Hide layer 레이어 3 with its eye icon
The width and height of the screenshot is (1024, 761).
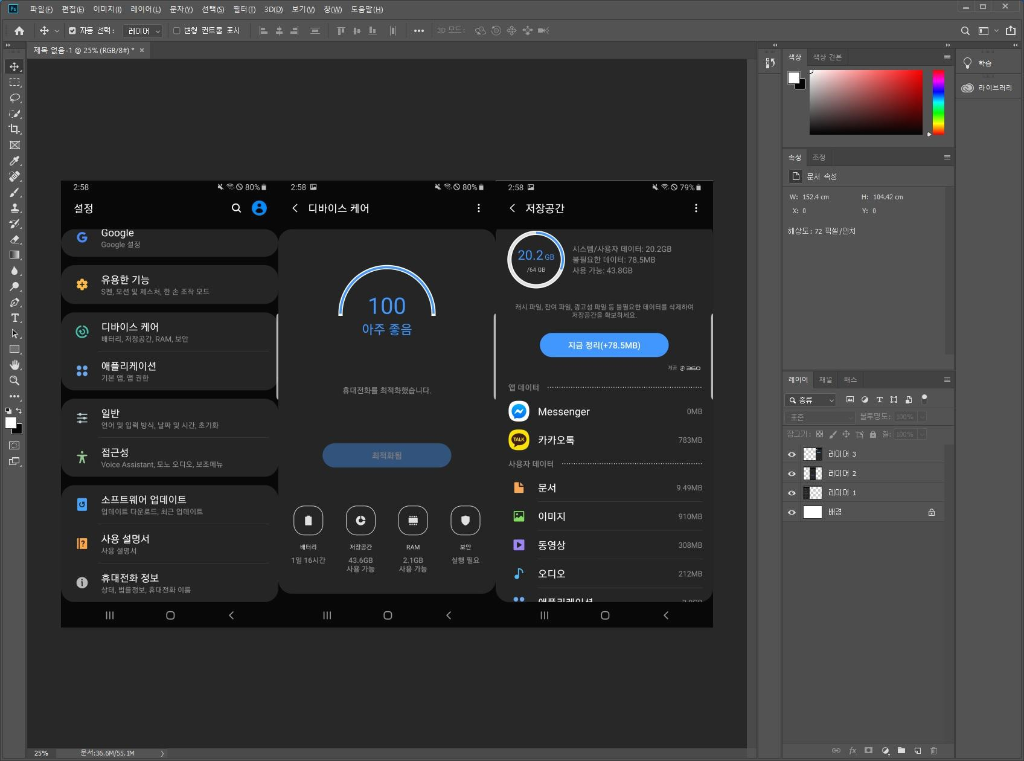pyautogui.click(x=792, y=454)
